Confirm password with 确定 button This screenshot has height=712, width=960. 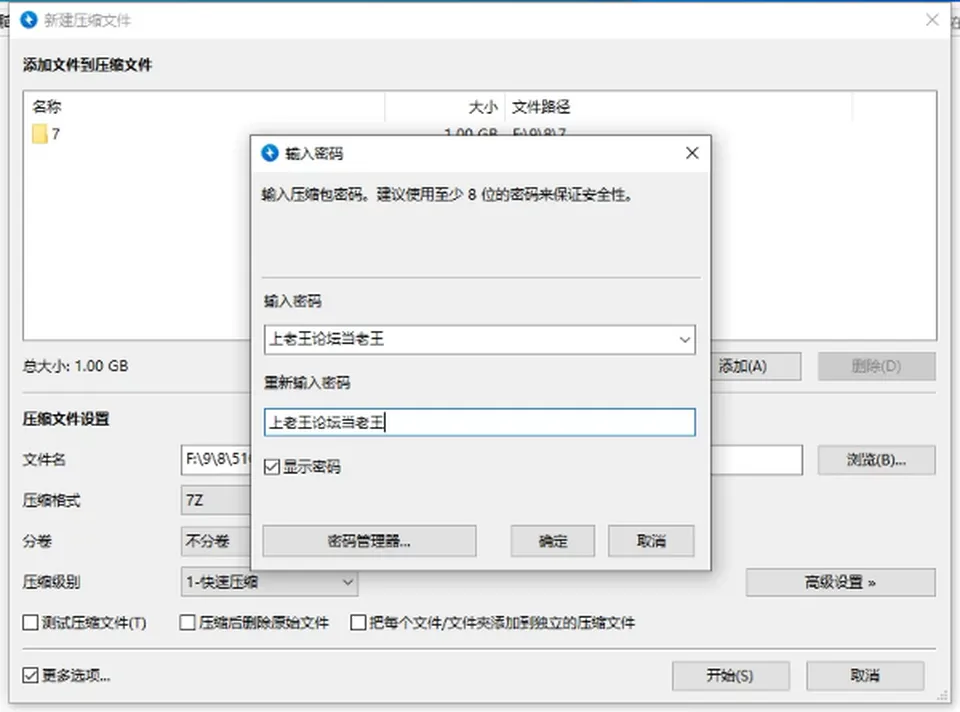pyautogui.click(x=553, y=541)
